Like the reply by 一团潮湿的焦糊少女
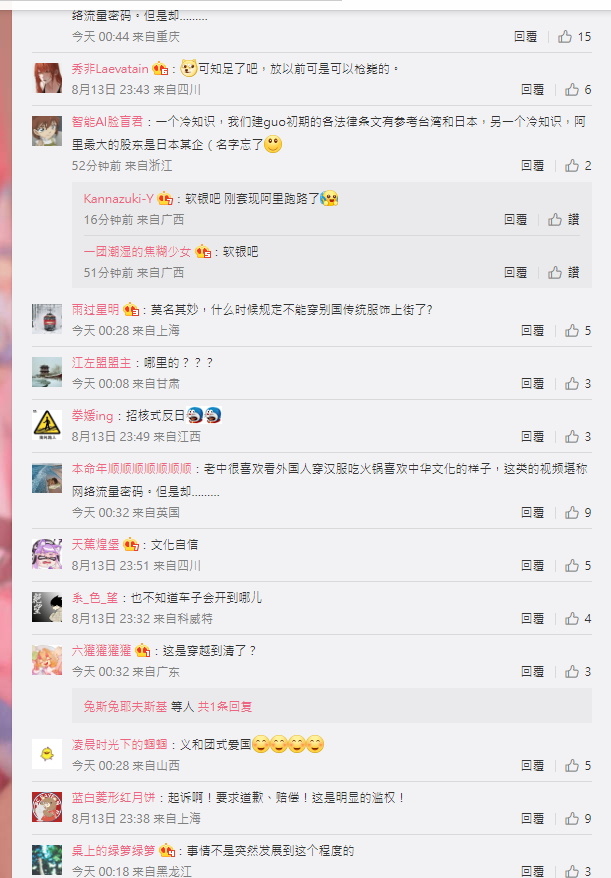Image resolution: width=611 pixels, height=878 pixels. click(x=563, y=273)
